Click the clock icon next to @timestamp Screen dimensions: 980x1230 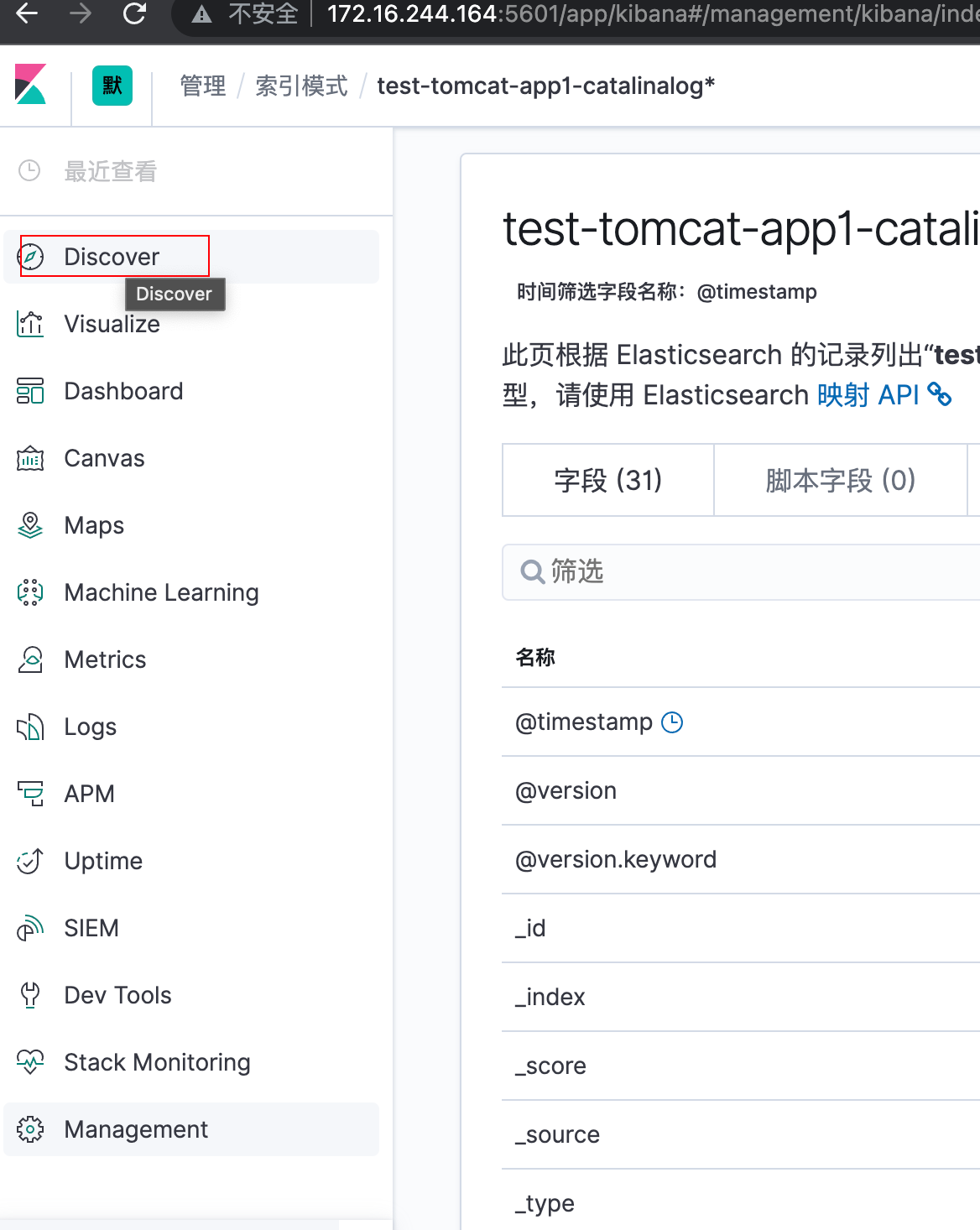point(672,722)
